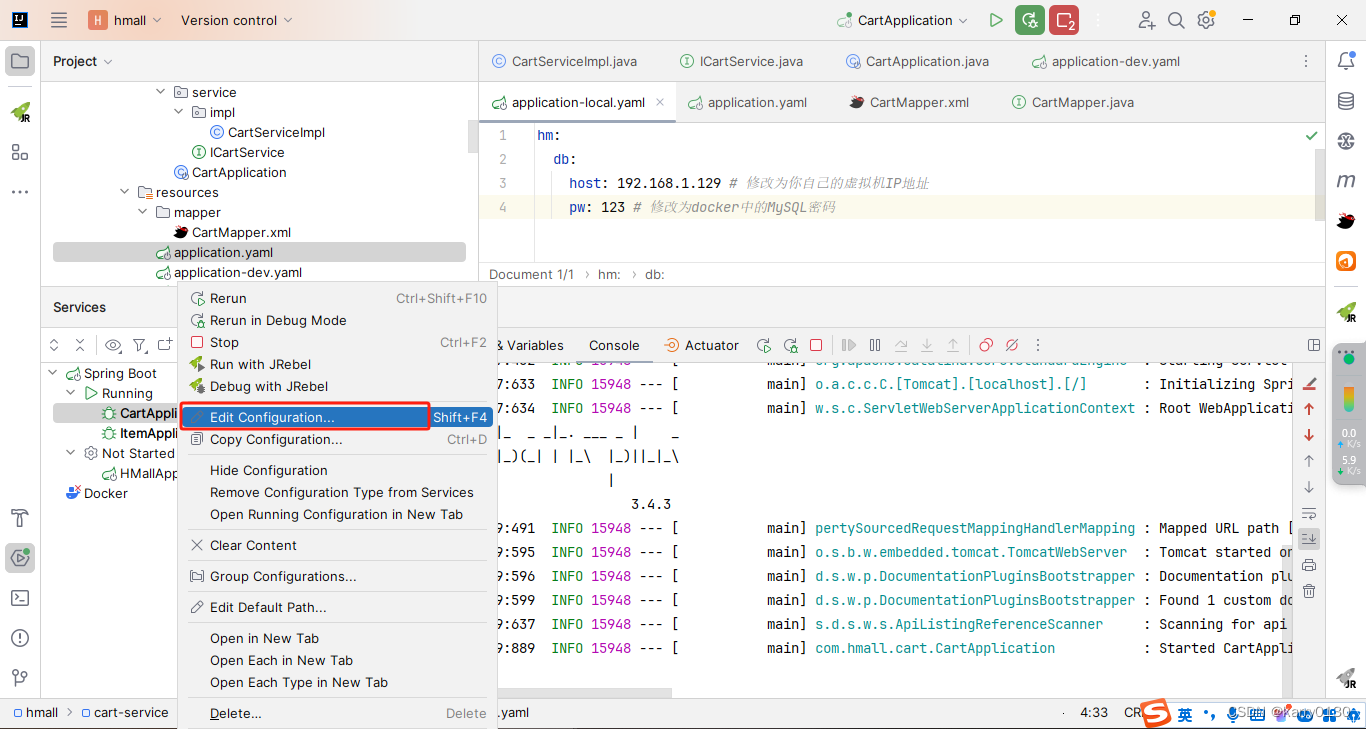This screenshot has height=729, width=1366.
Task: Expand the Not Started group in Services
Action: pyautogui.click(x=69, y=453)
